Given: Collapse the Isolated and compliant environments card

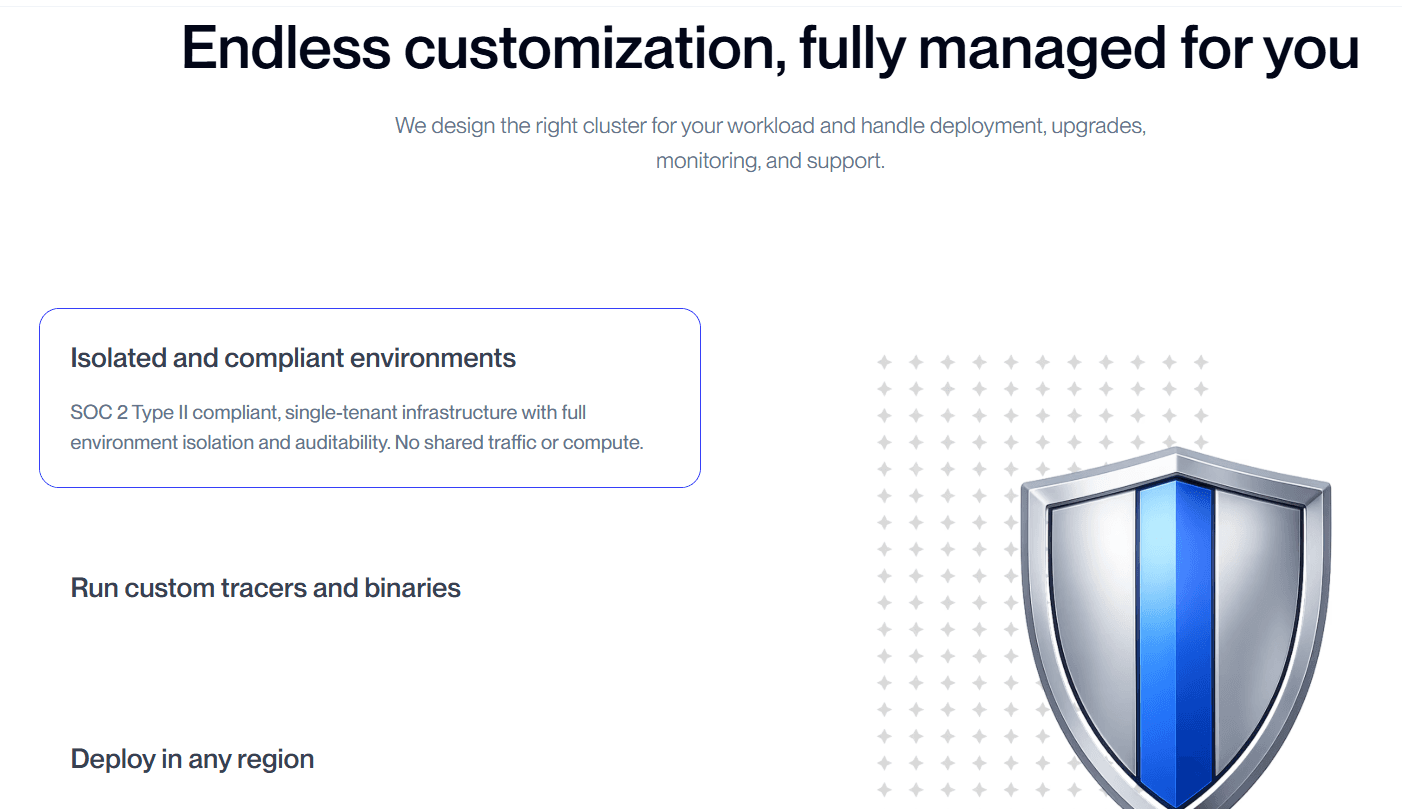Looking at the screenshot, I should 370,398.
